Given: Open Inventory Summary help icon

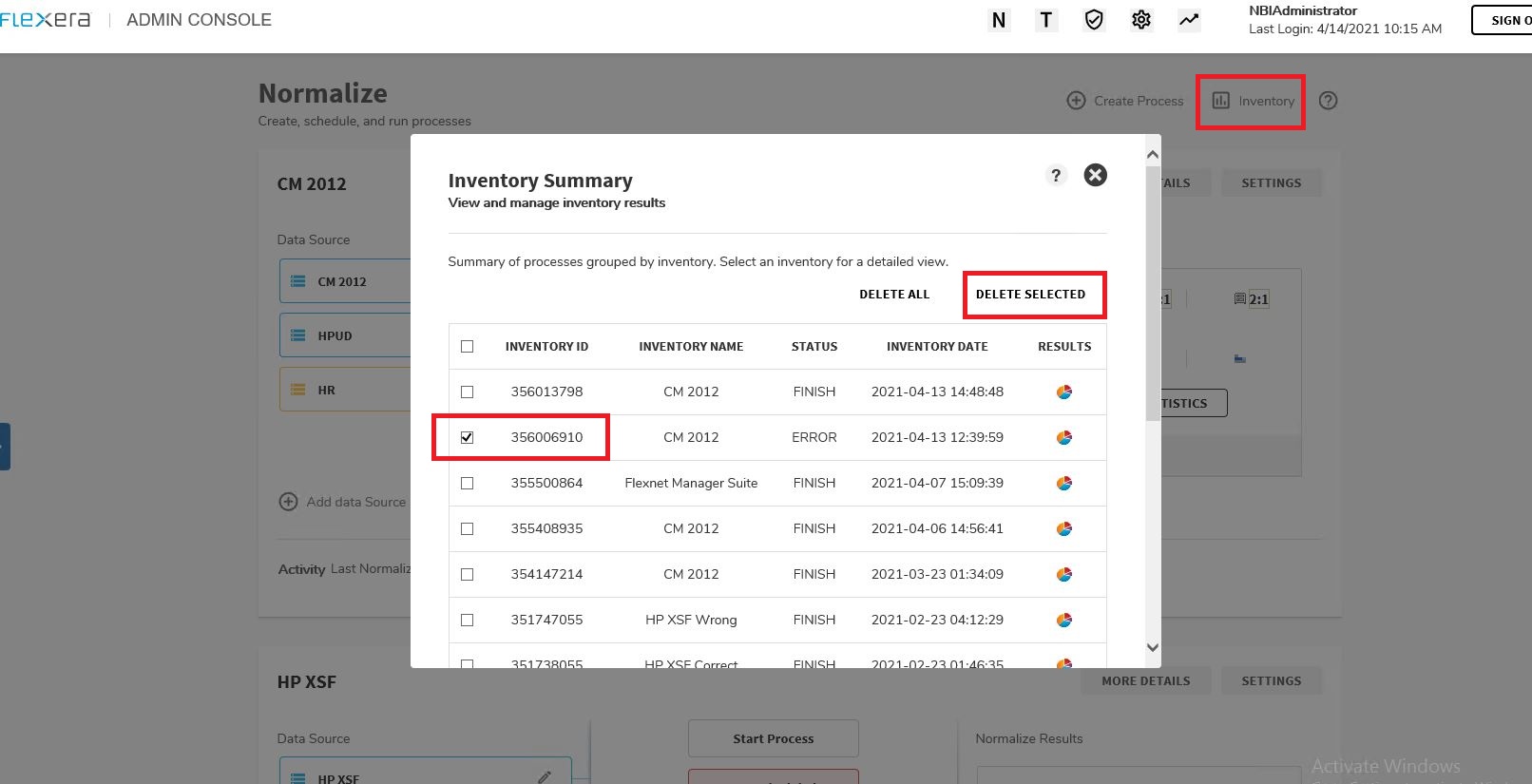Looking at the screenshot, I should [x=1056, y=175].
